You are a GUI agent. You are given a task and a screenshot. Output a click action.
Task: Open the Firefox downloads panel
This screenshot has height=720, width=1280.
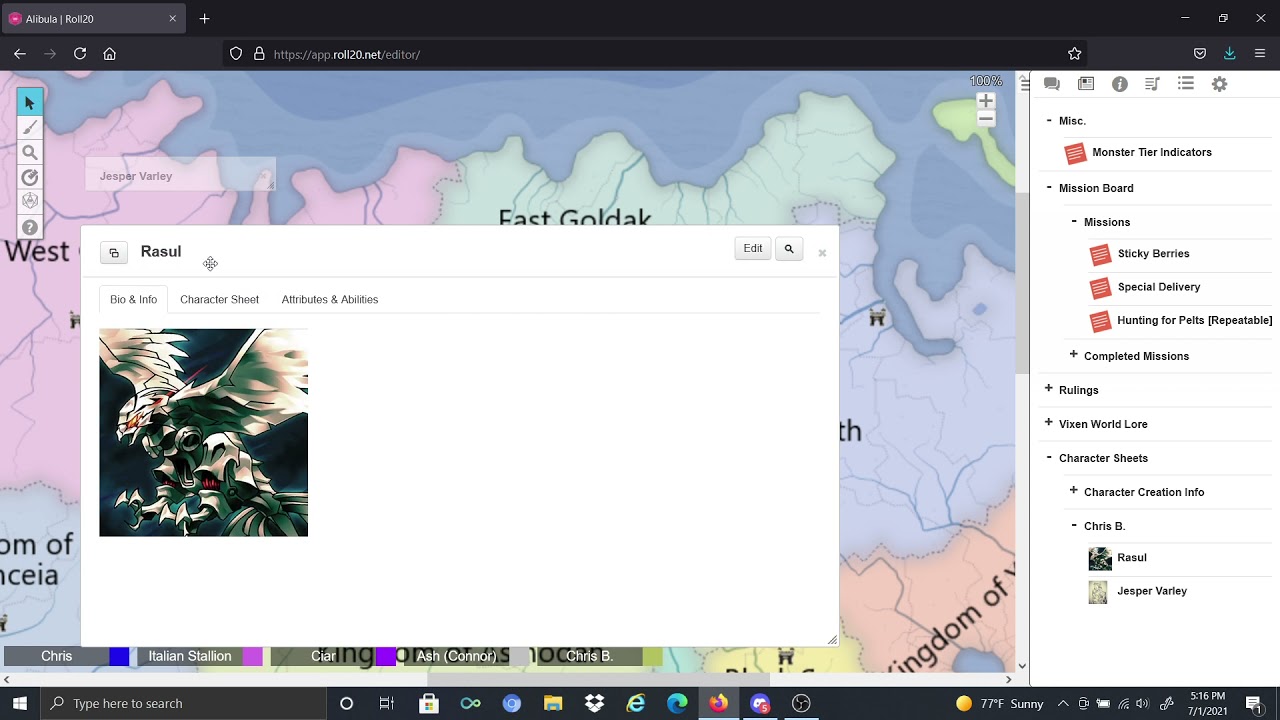pos(1230,54)
